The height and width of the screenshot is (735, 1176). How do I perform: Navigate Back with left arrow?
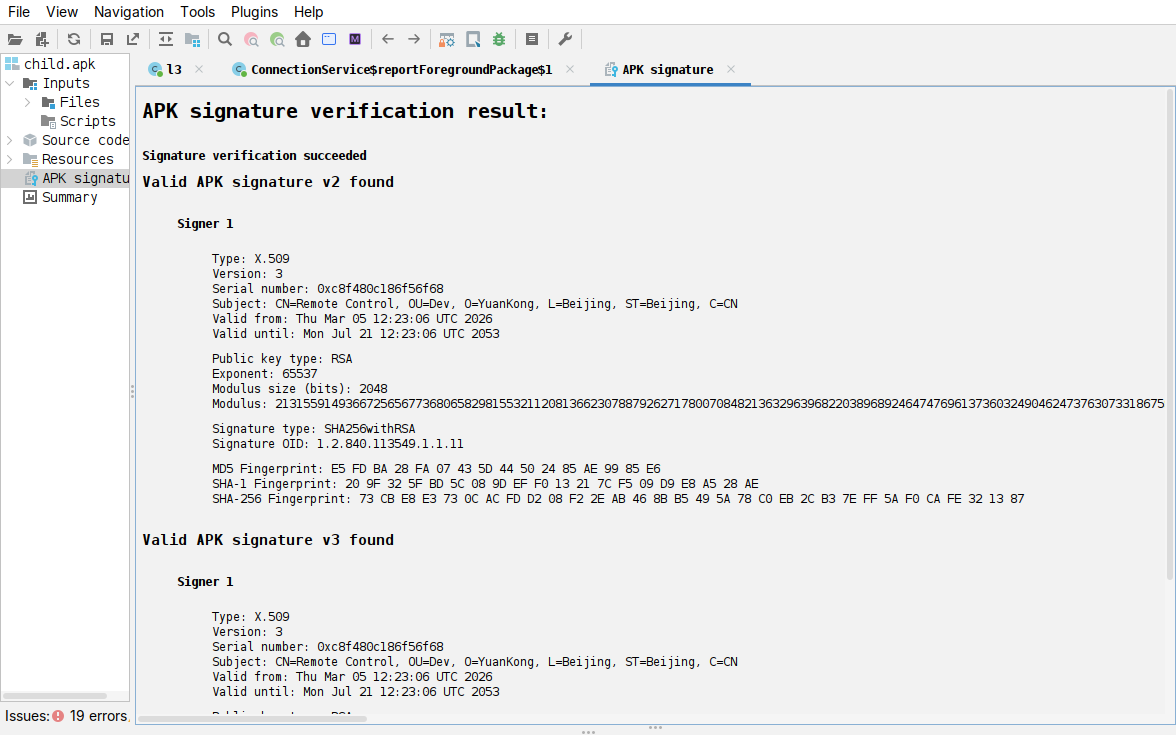tap(388, 39)
